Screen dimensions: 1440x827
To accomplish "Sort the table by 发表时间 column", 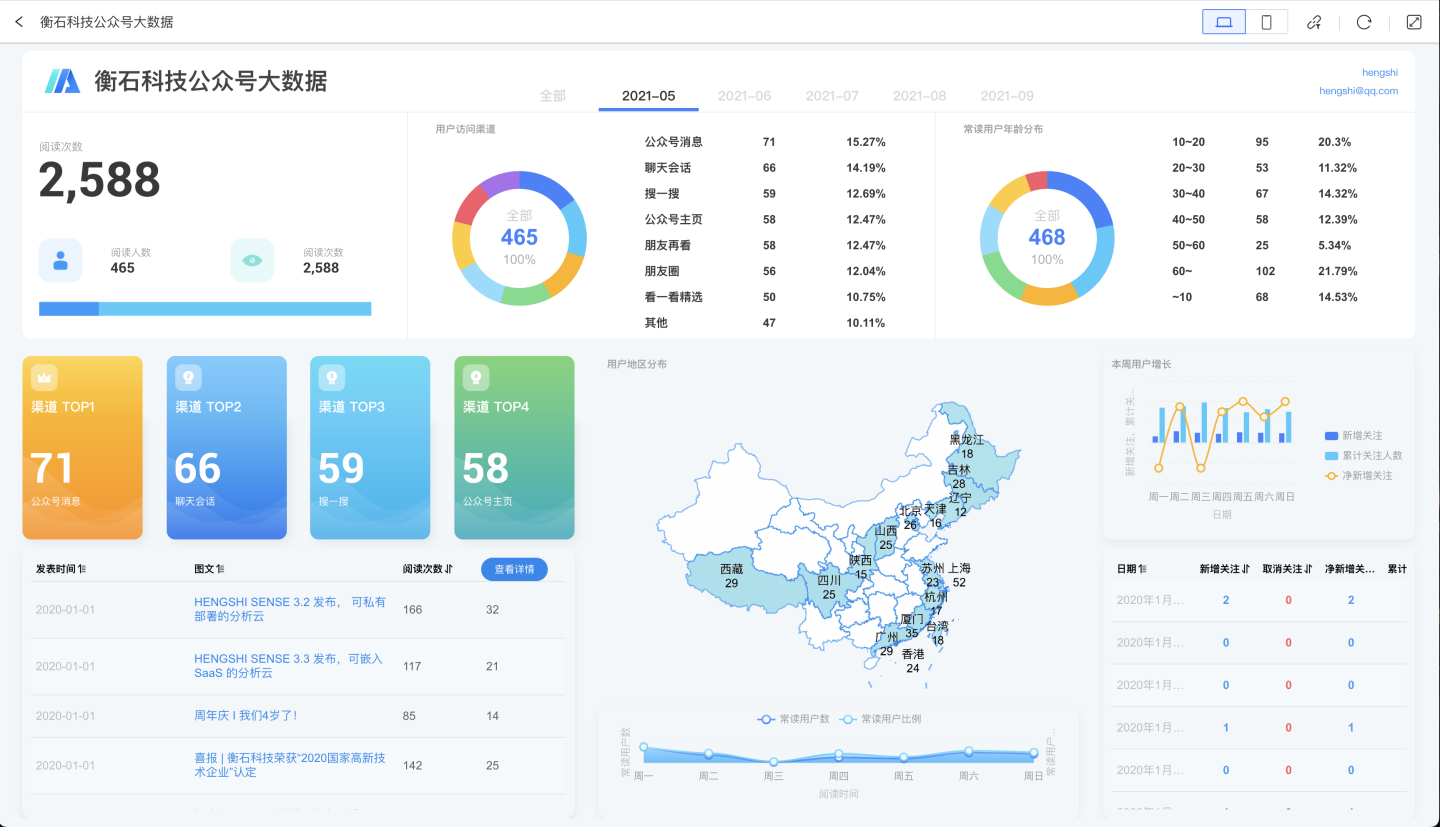I will tap(60, 569).
